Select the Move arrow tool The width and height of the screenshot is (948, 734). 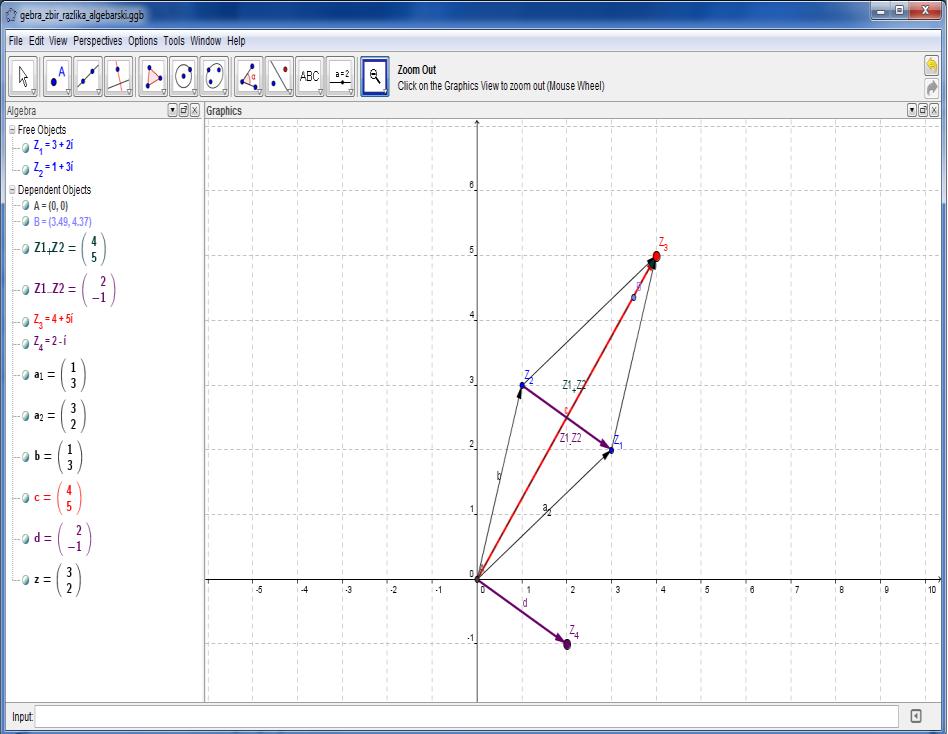click(23, 76)
